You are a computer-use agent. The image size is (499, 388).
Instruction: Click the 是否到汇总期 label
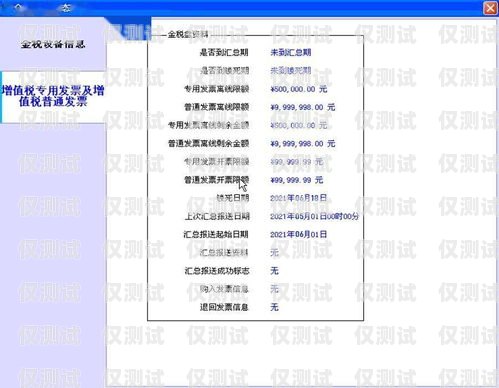[224, 52]
